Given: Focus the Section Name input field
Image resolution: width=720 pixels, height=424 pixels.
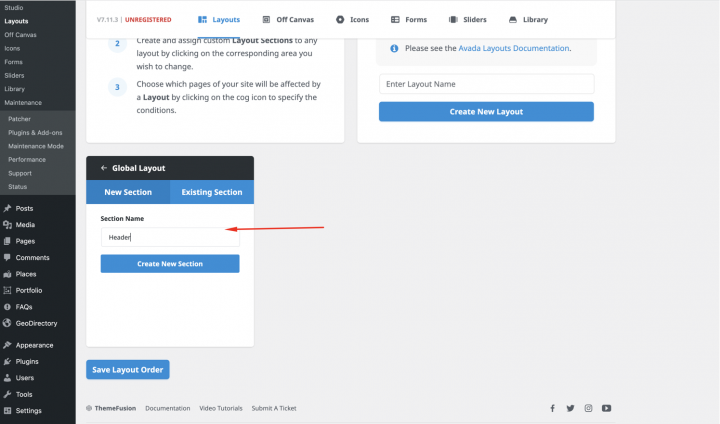Looking at the screenshot, I should click(170, 237).
